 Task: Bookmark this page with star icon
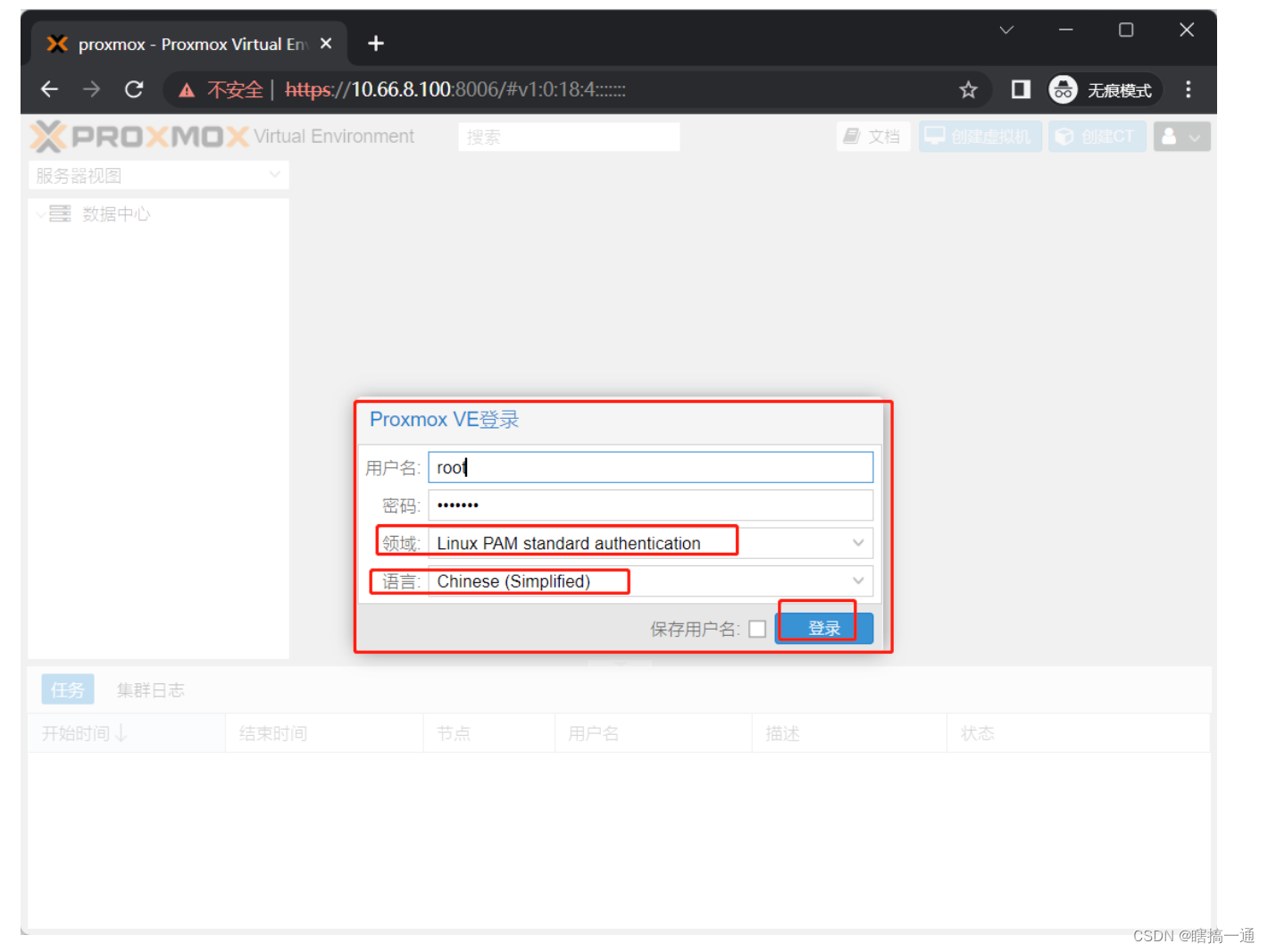pyautogui.click(x=968, y=89)
